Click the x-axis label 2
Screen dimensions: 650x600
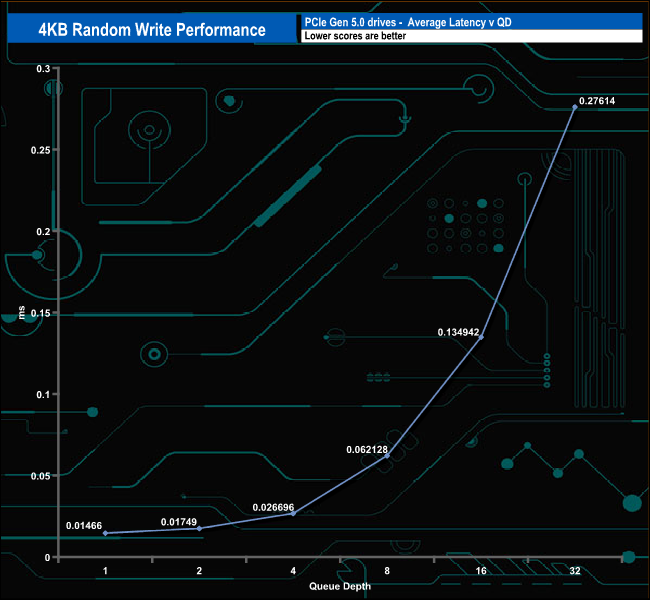(x=199, y=571)
